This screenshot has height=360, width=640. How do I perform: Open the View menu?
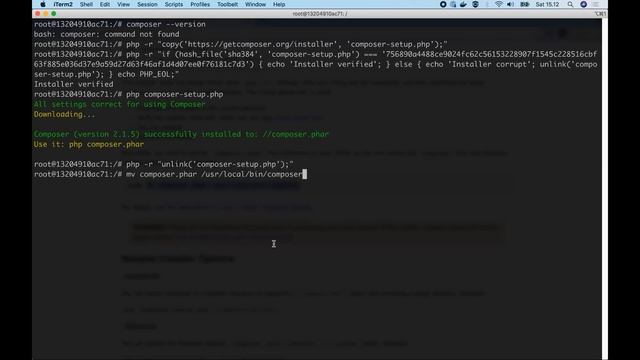pos(123,4)
